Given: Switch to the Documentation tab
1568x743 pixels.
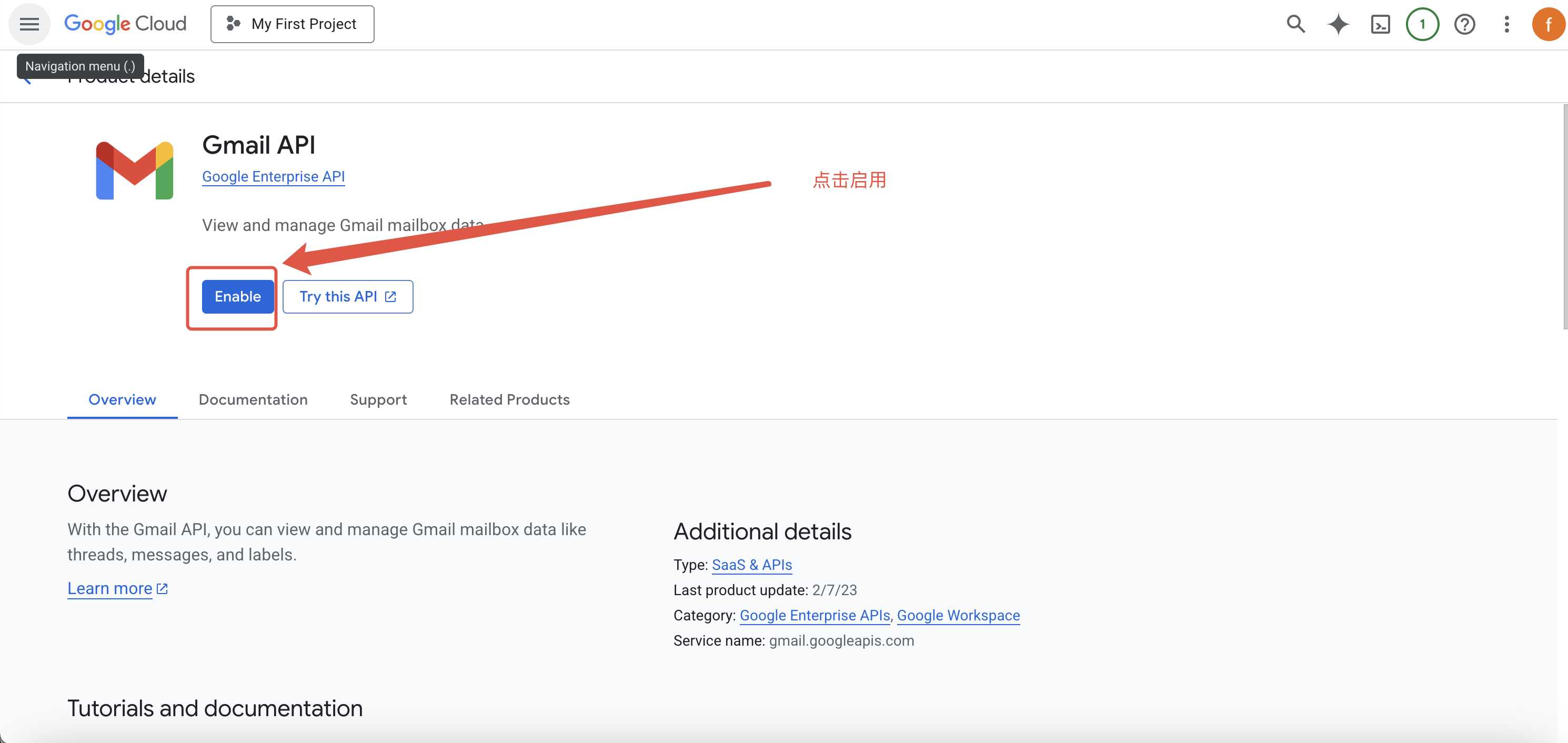Looking at the screenshot, I should 253,399.
